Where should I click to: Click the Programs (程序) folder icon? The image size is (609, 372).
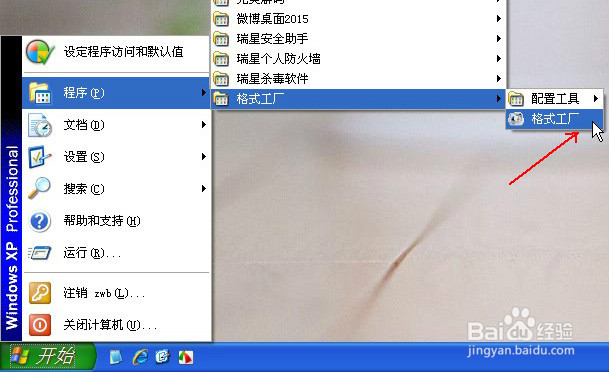(40, 93)
